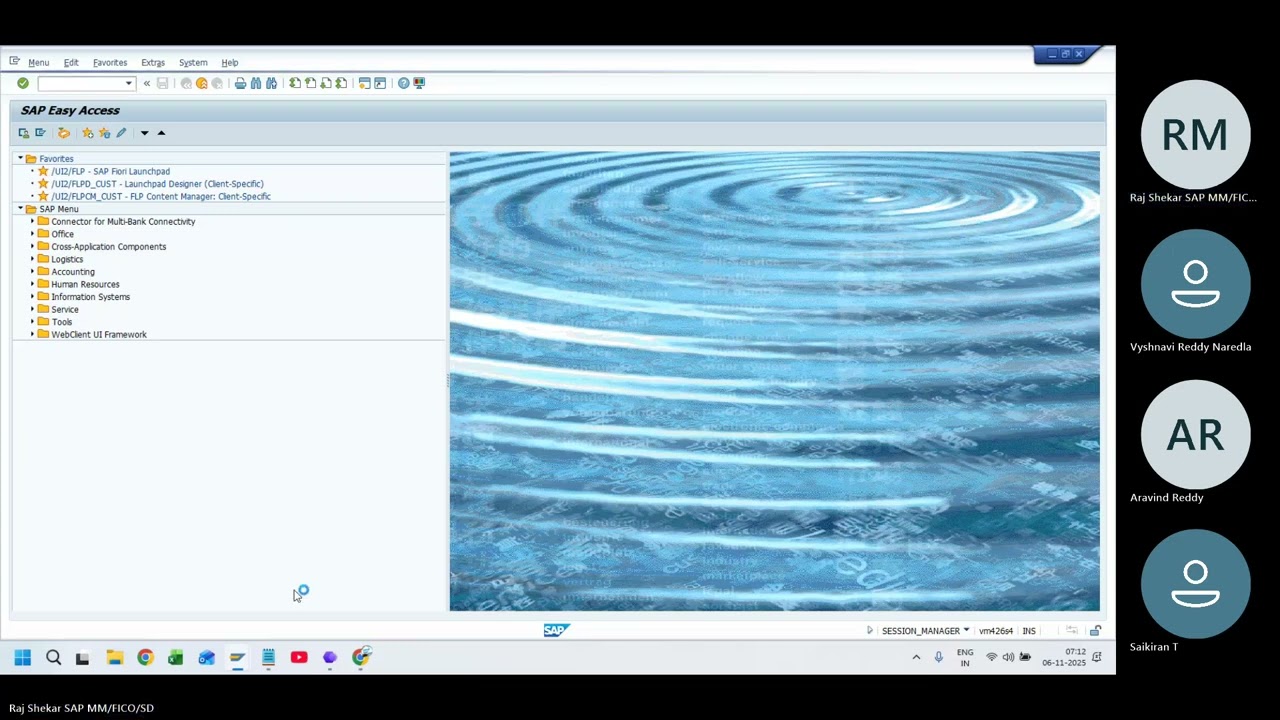The width and height of the screenshot is (1280, 720).
Task: Open the Favorites menu
Action: coord(110,63)
